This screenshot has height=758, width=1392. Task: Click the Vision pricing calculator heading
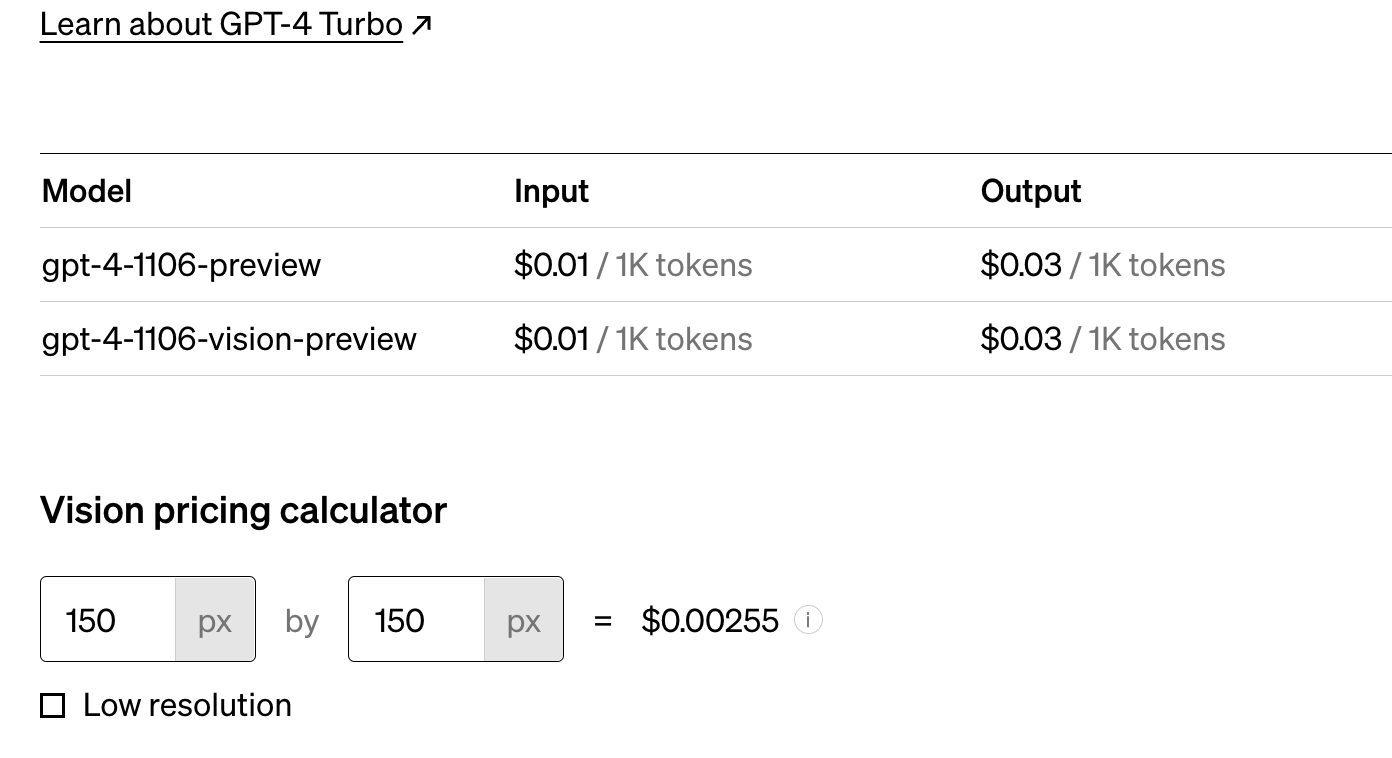coord(243,510)
